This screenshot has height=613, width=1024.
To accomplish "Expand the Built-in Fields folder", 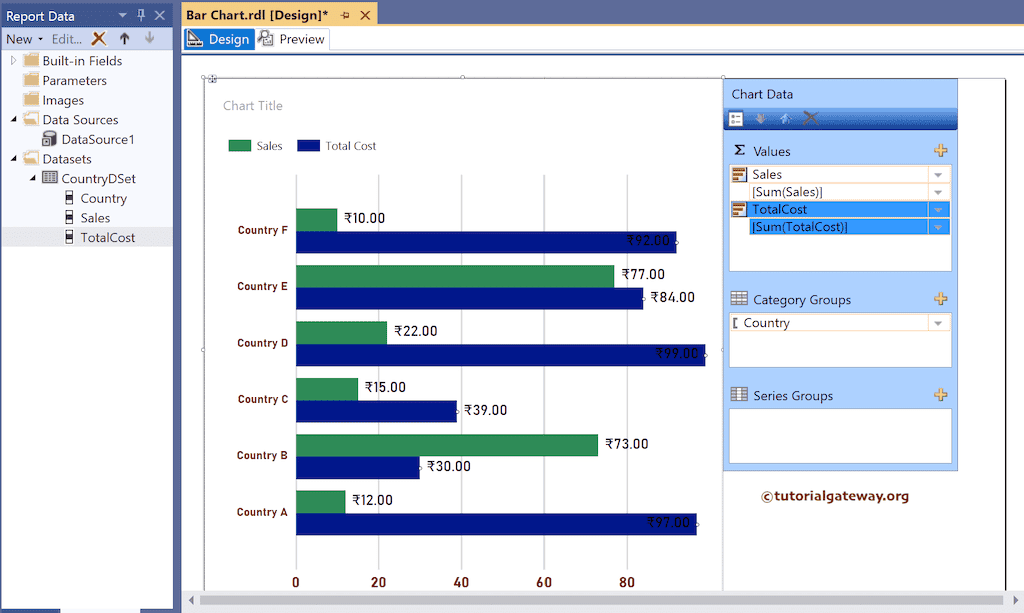I will (x=14, y=61).
